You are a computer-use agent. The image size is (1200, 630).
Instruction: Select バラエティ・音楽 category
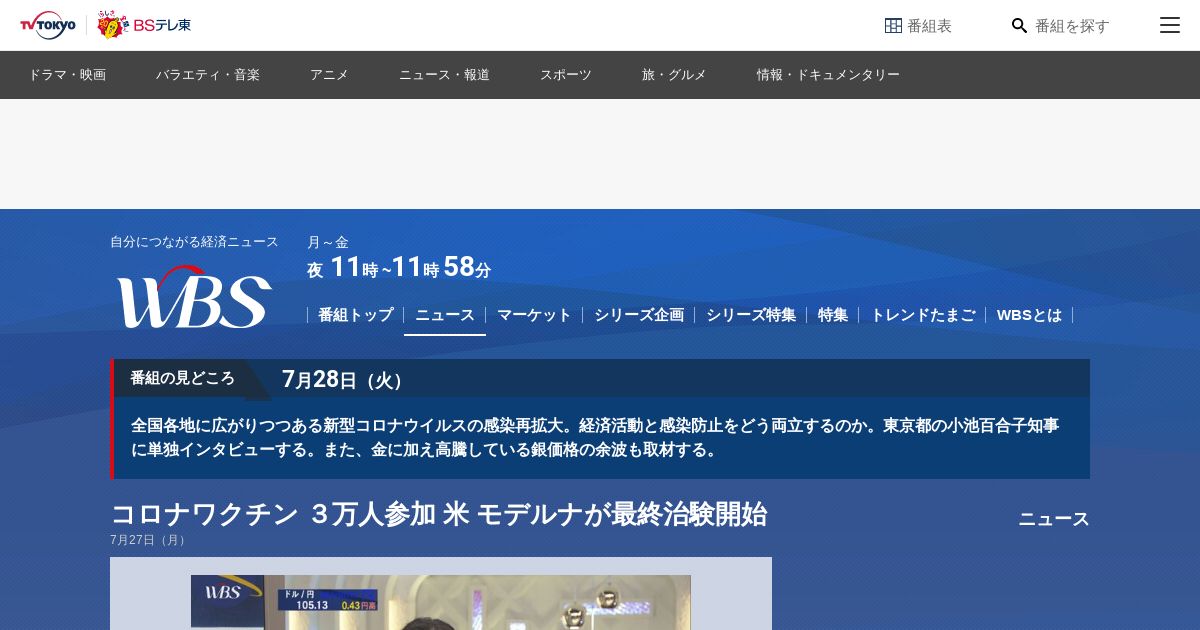pyautogui.click(x=208, y=75)
